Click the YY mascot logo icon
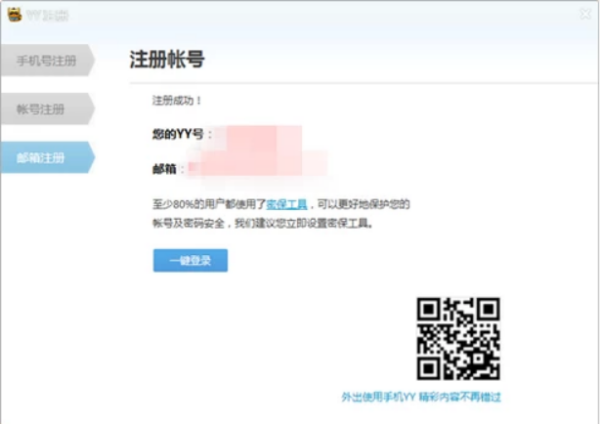This screenshot has height=424, width=600. click(15, 15)
